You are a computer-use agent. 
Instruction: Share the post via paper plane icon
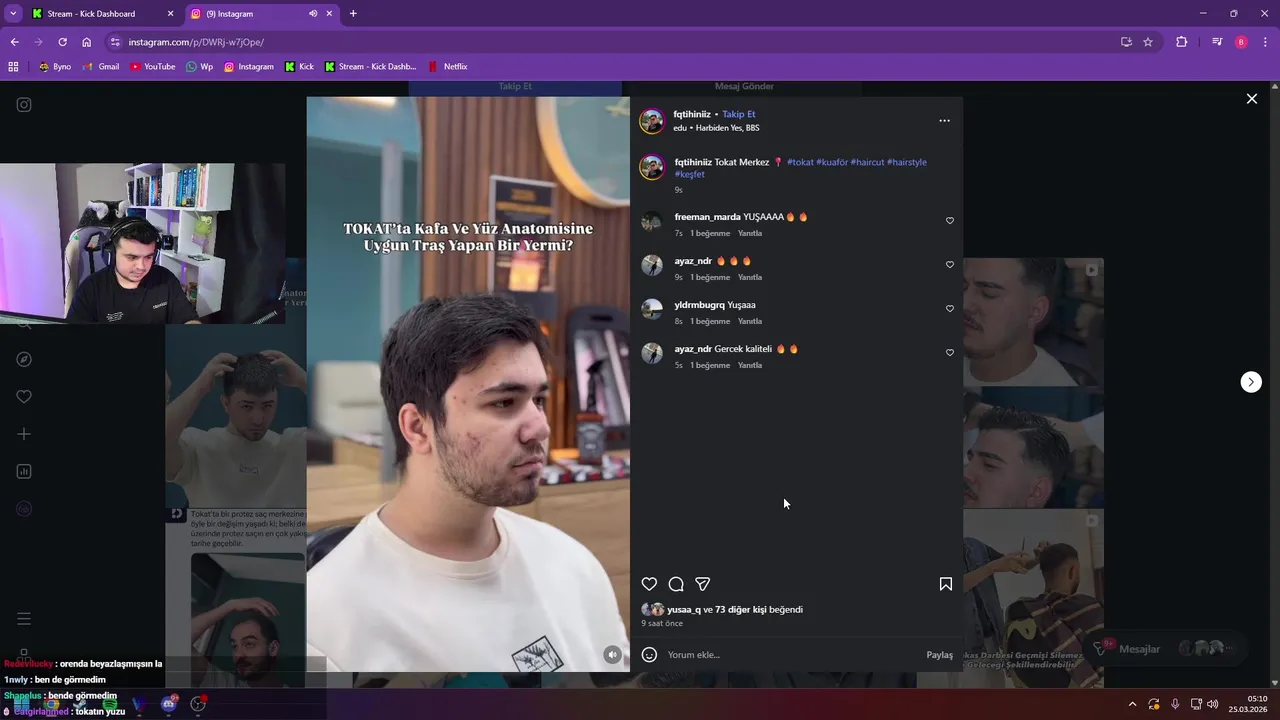pyautogui.click(x=703, y=584)
